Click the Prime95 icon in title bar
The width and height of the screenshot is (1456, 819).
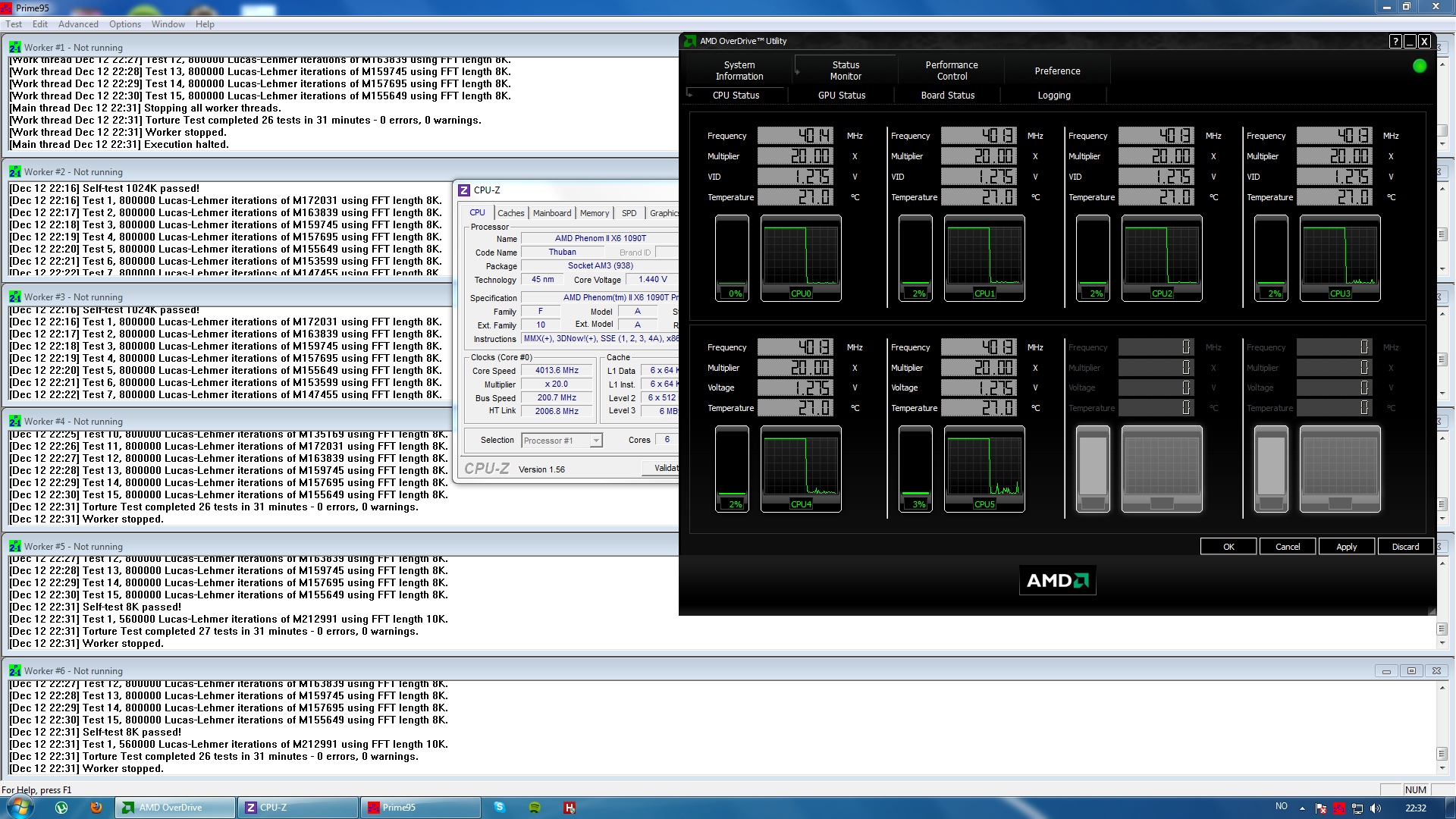tap(6, 8)
